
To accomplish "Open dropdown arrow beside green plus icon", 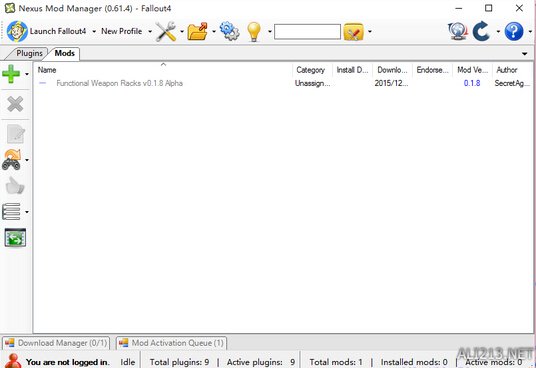I will [x=27, y=74].
